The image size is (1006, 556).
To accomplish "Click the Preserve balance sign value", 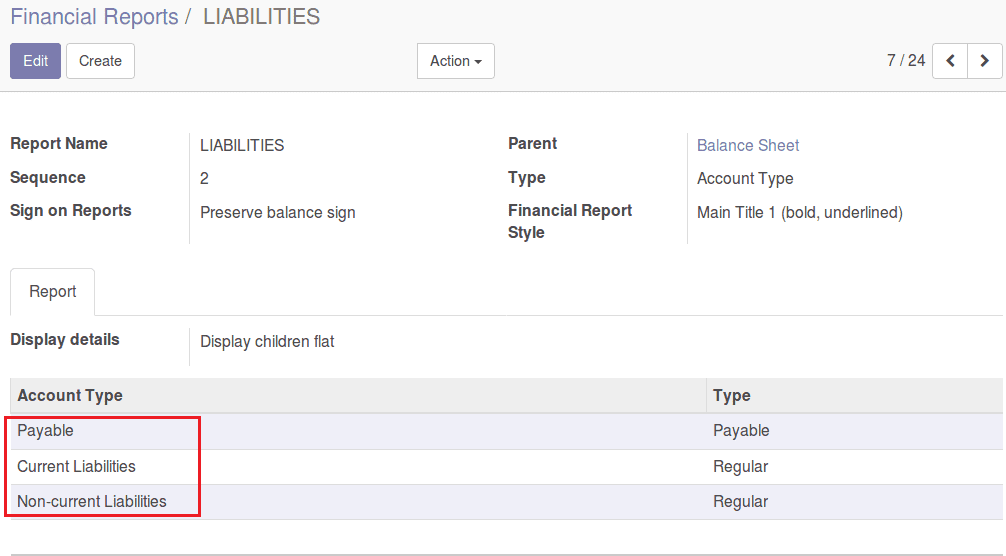I will tap(278, 212).
